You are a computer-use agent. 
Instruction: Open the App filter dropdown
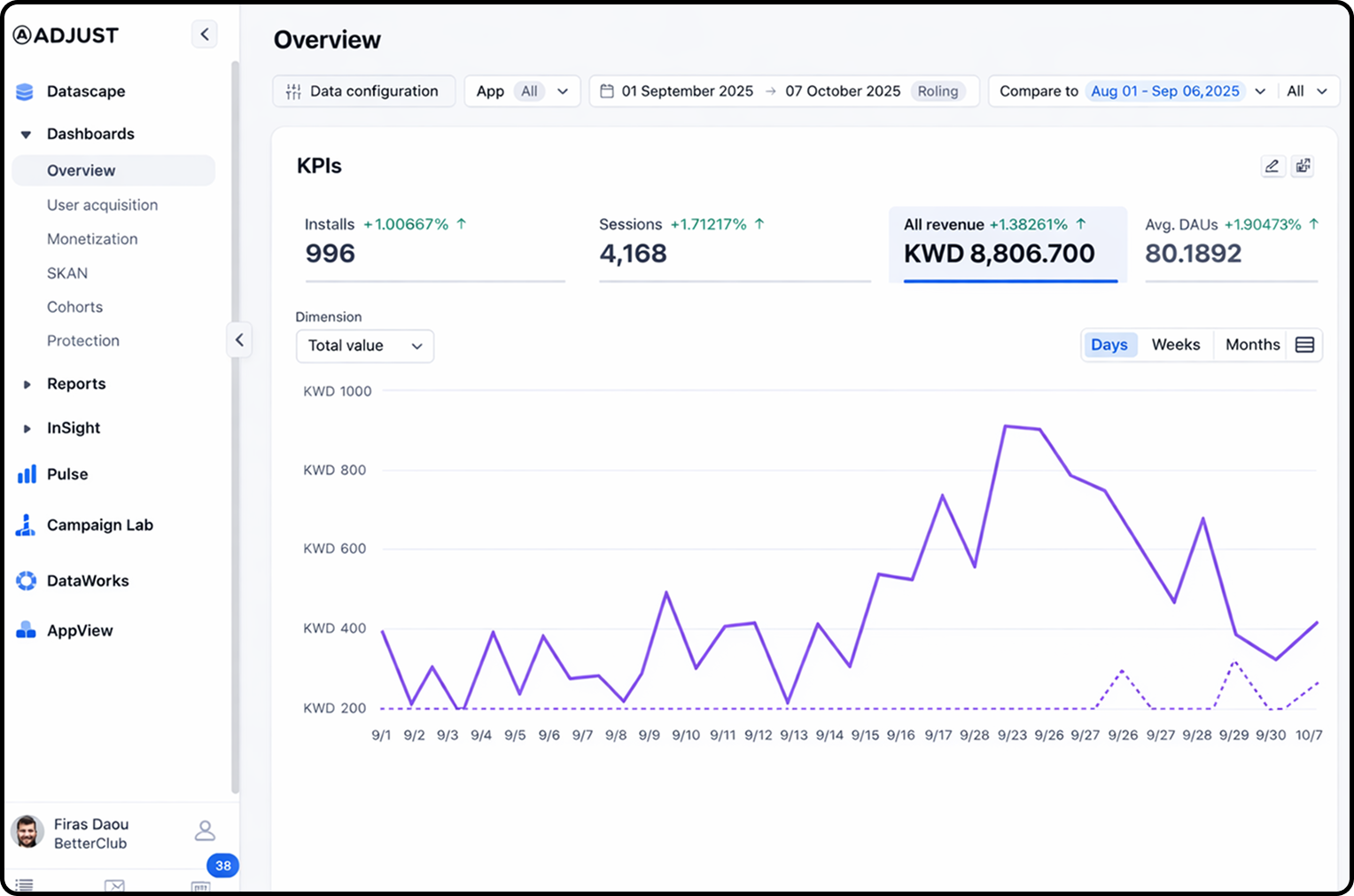click(522, 91)
